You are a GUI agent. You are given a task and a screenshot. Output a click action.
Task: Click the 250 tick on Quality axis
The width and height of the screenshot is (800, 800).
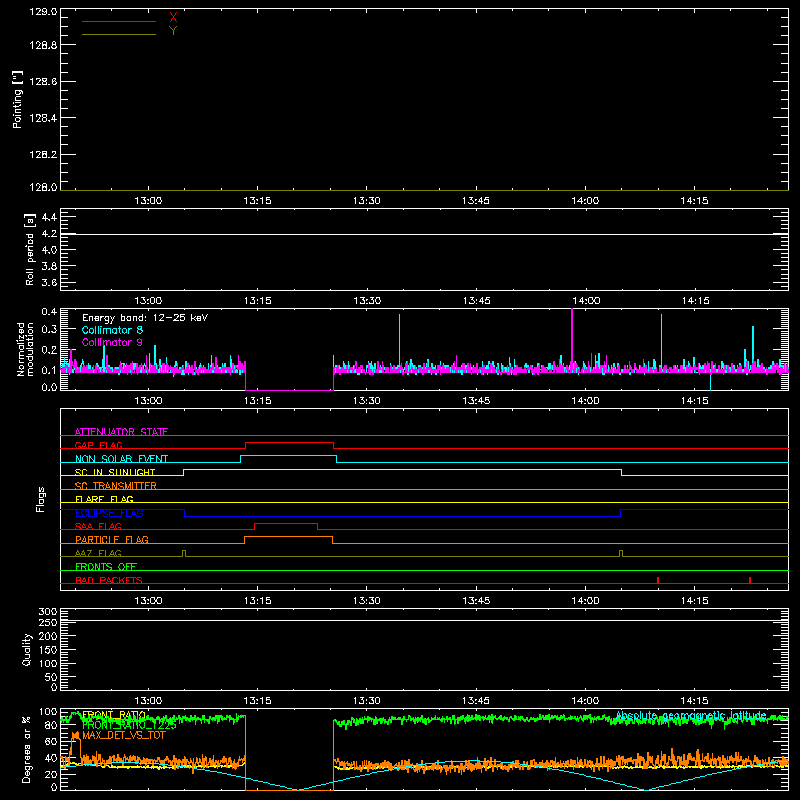point(48,622)
